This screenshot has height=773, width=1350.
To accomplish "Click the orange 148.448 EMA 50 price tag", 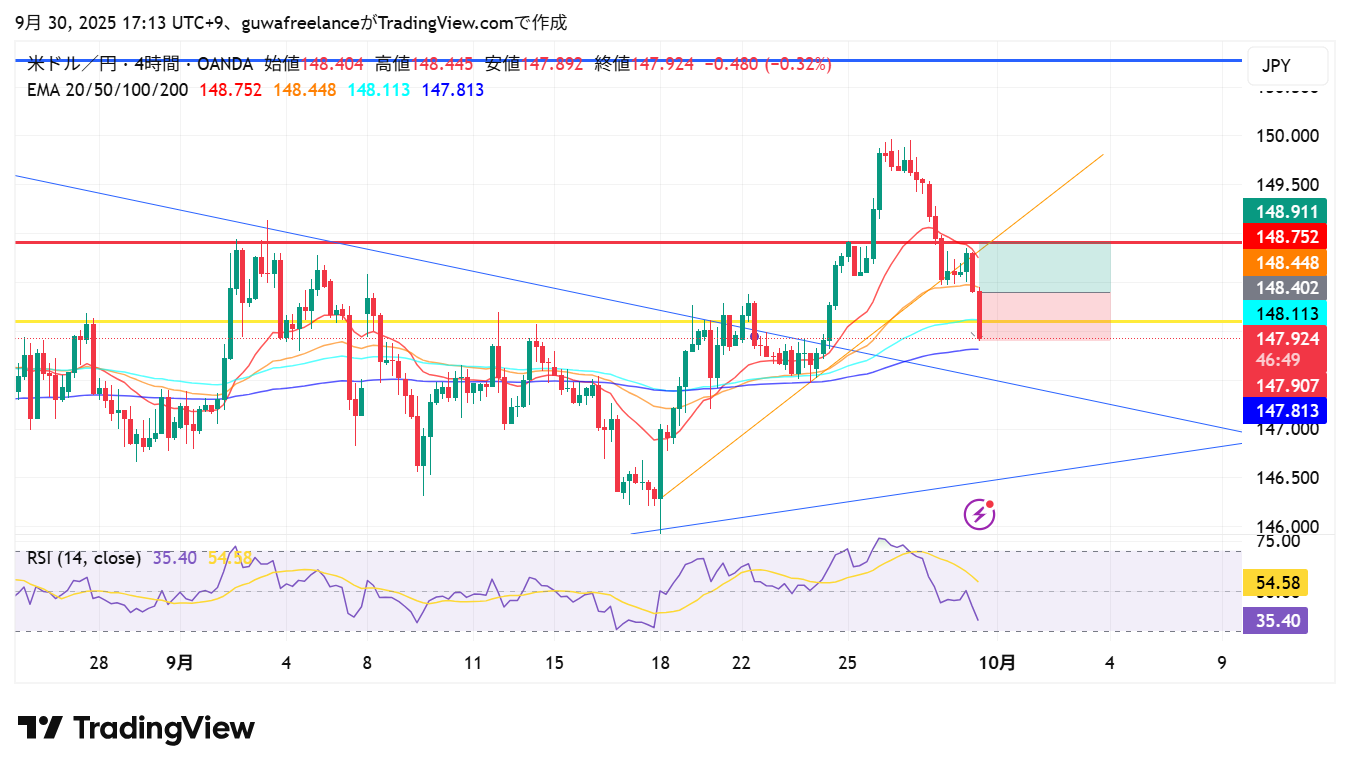I will click(x=1284, y=262).
